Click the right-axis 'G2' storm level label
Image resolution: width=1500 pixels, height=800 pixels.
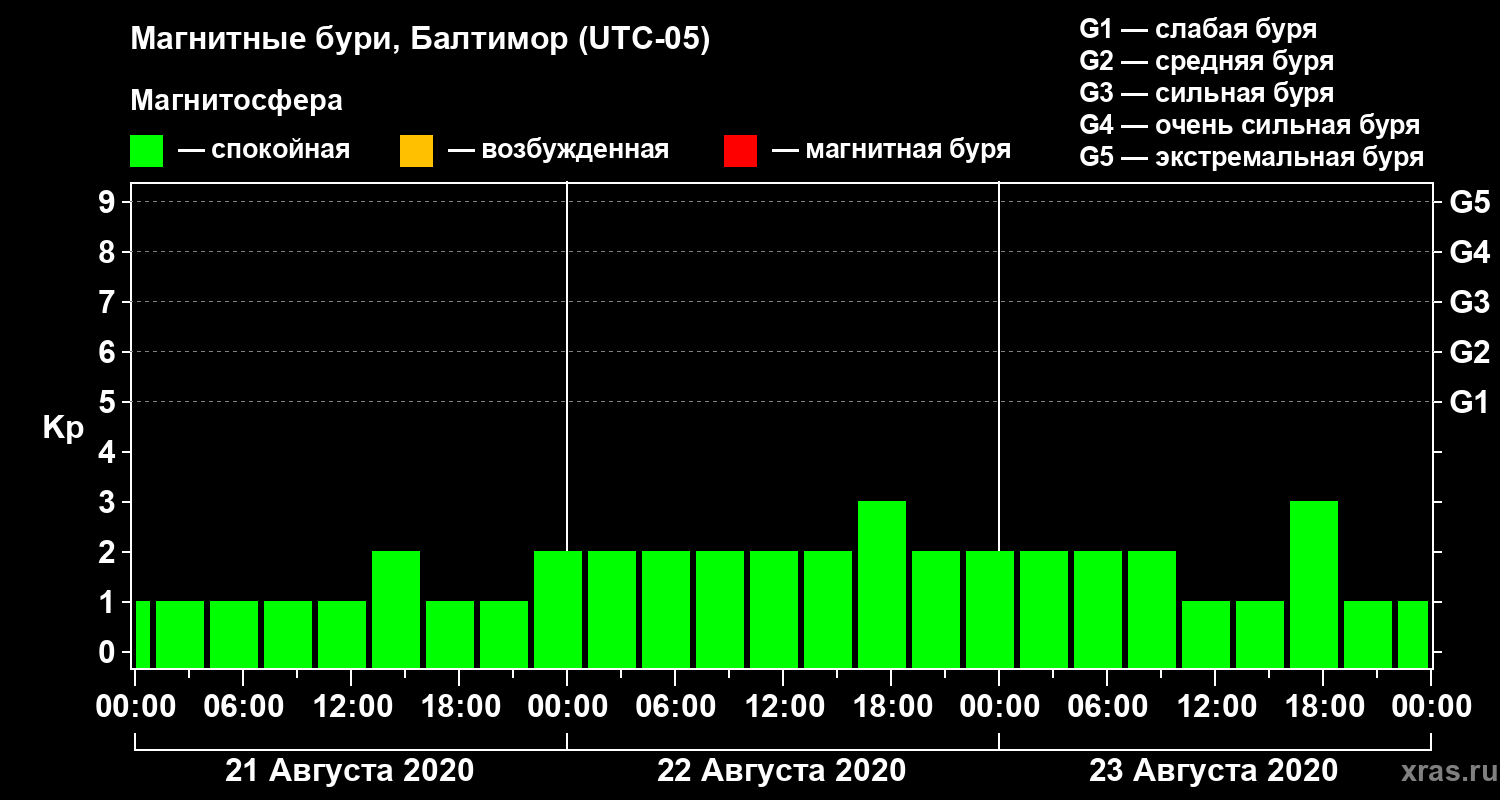pos(1469,352)
